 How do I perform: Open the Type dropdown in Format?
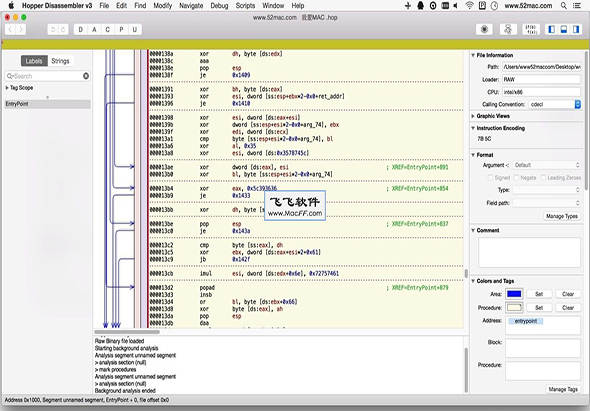click(x=547, y=190)
